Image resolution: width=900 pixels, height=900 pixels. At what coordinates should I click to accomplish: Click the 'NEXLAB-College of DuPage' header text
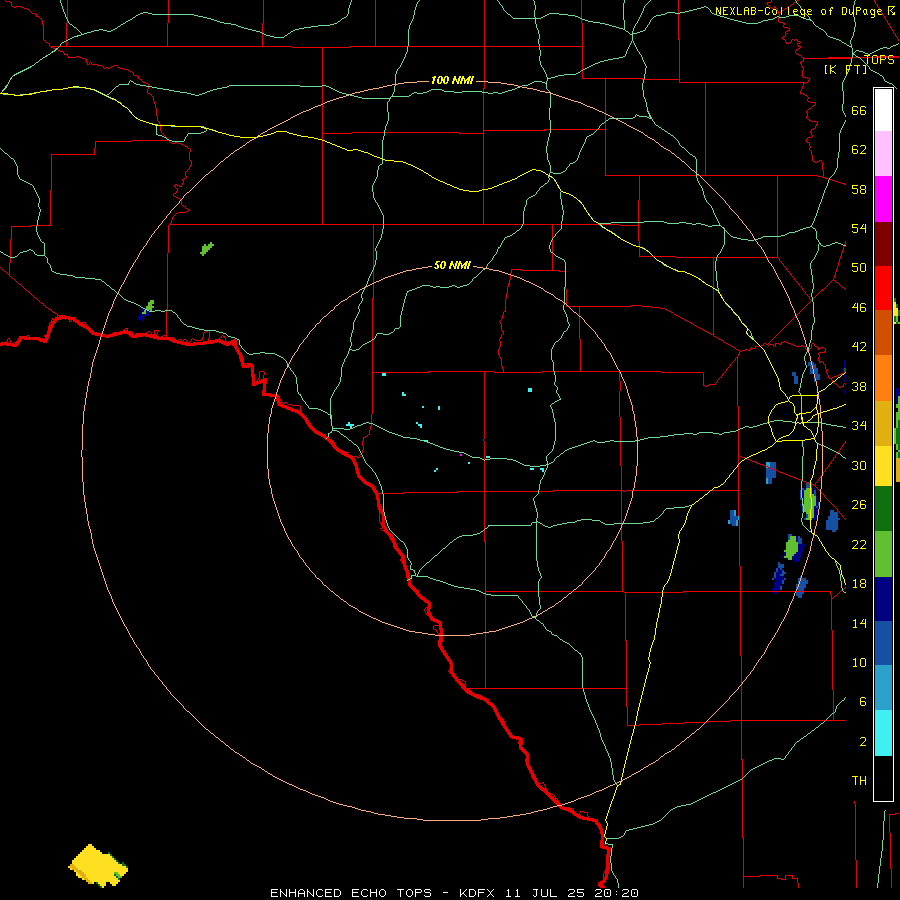[x=798, y=11]
